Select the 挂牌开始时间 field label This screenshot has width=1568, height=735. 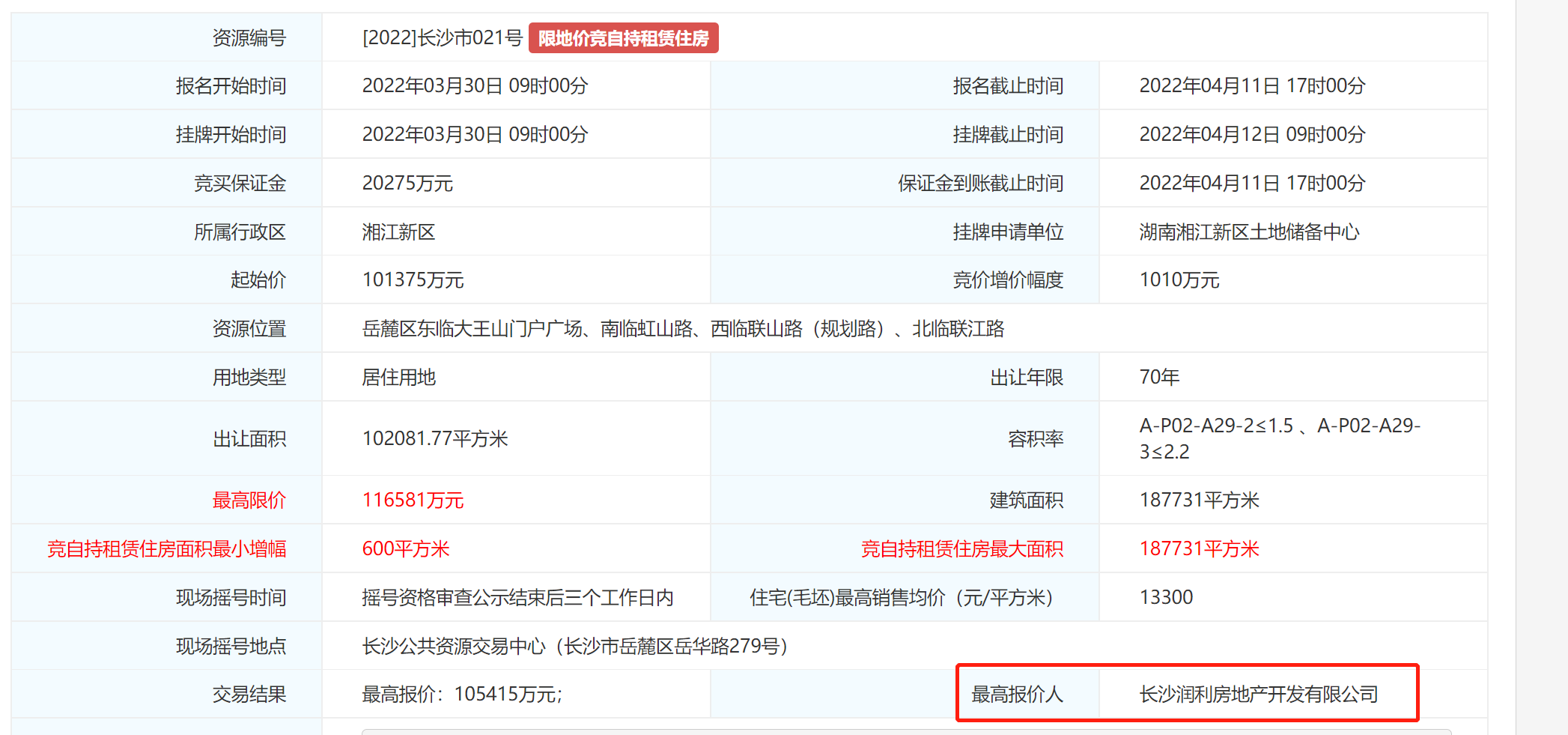click(x=231, y=134)
